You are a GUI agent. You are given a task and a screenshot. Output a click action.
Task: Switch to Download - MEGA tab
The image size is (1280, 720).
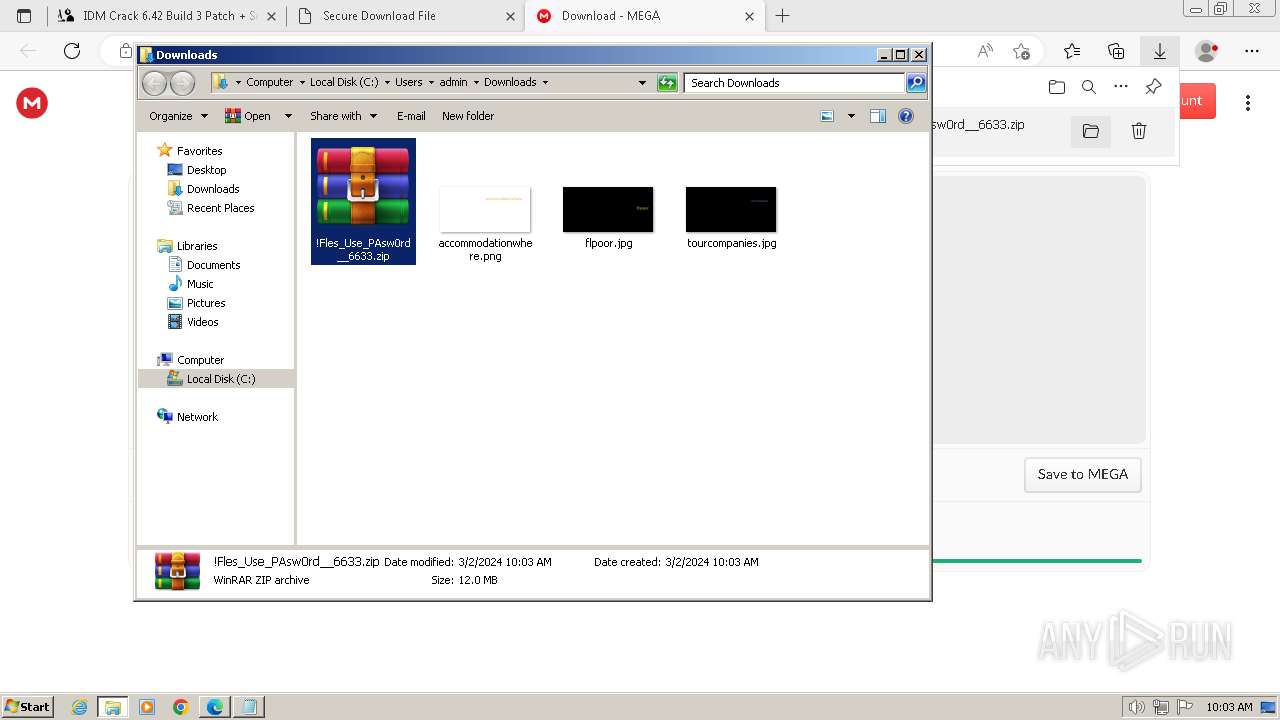pyautogui.click(x=643, y=16)
